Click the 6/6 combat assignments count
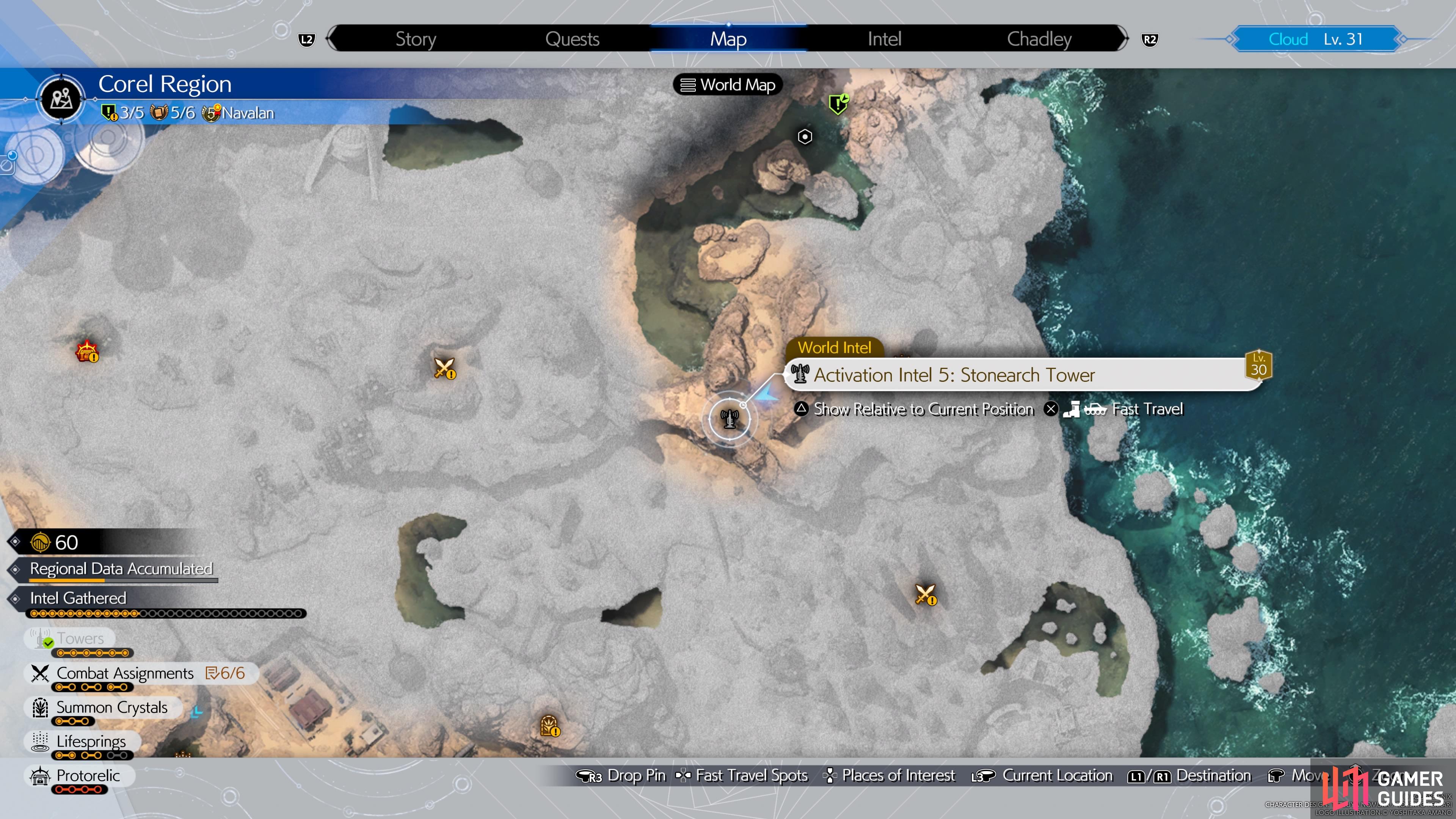This screenshot has width=1456, height=819. click(x=226, y=673)
